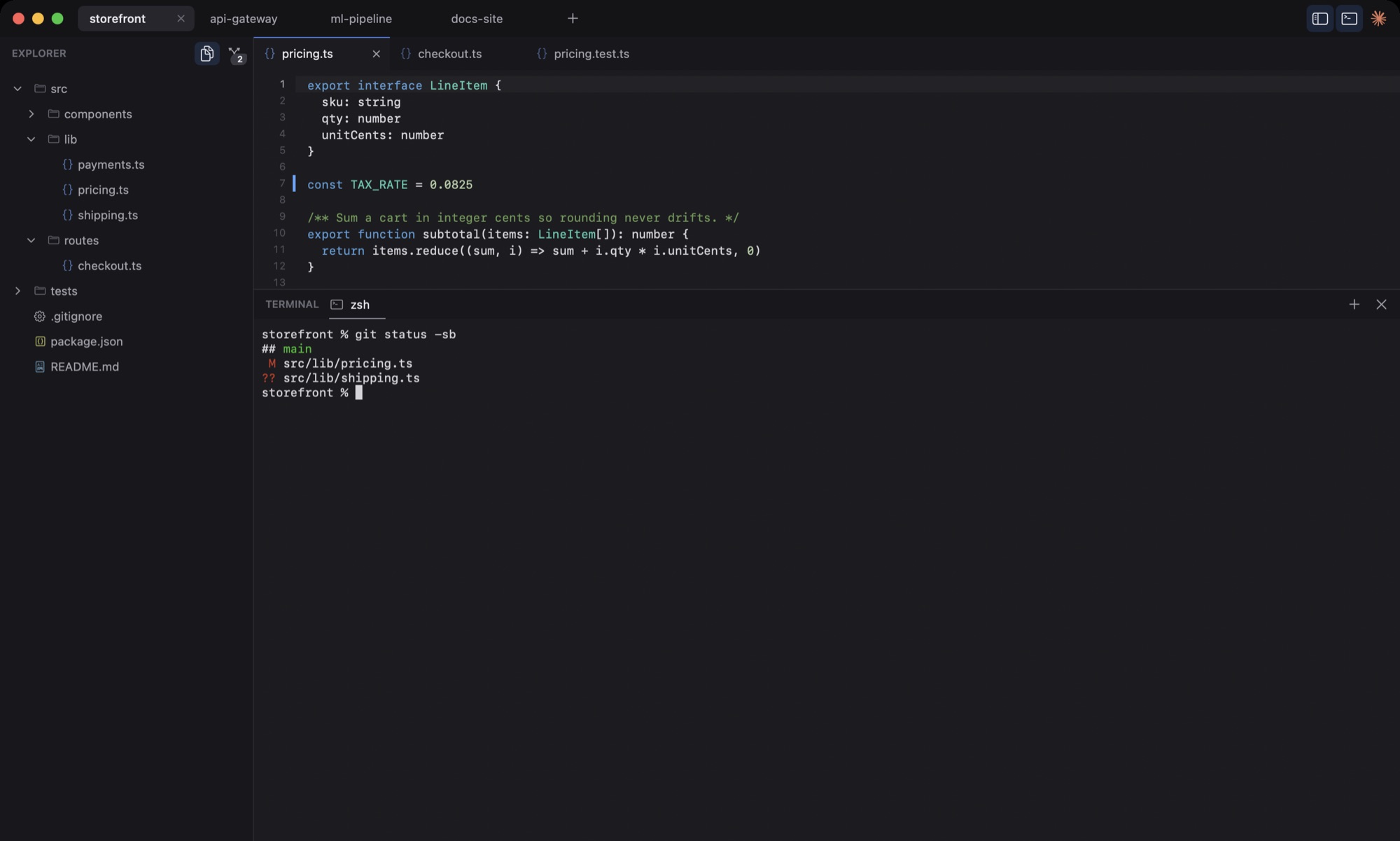This screenshot has width=1400, height=841.
Task: Expand the tests folder chevron
Action: tap(17, 291)
